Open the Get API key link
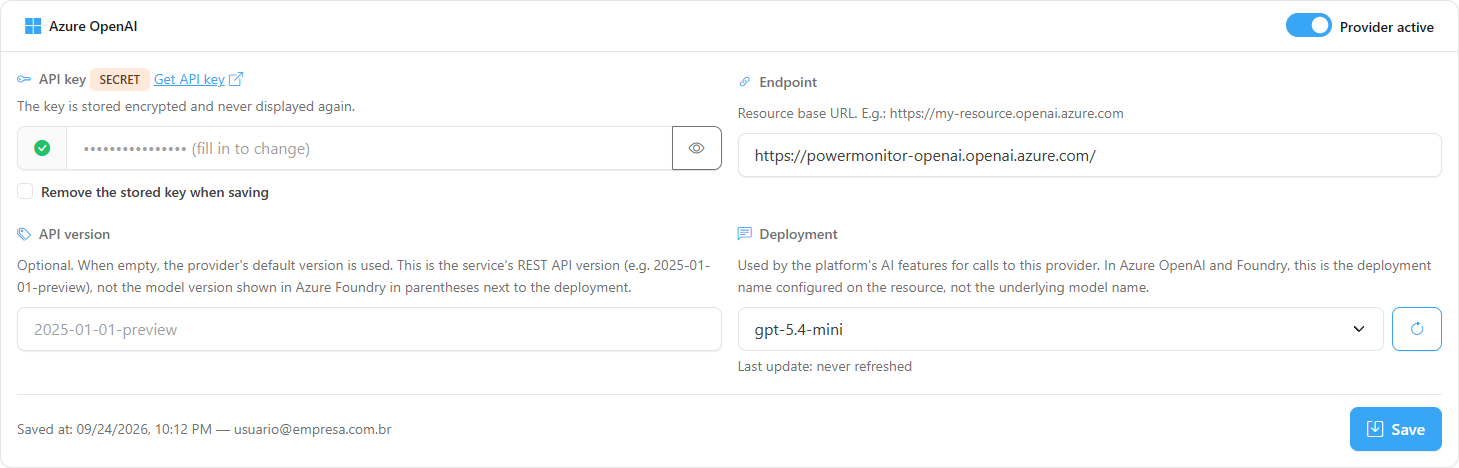Screen dimensions: 1459x468 tap(189, 79)
